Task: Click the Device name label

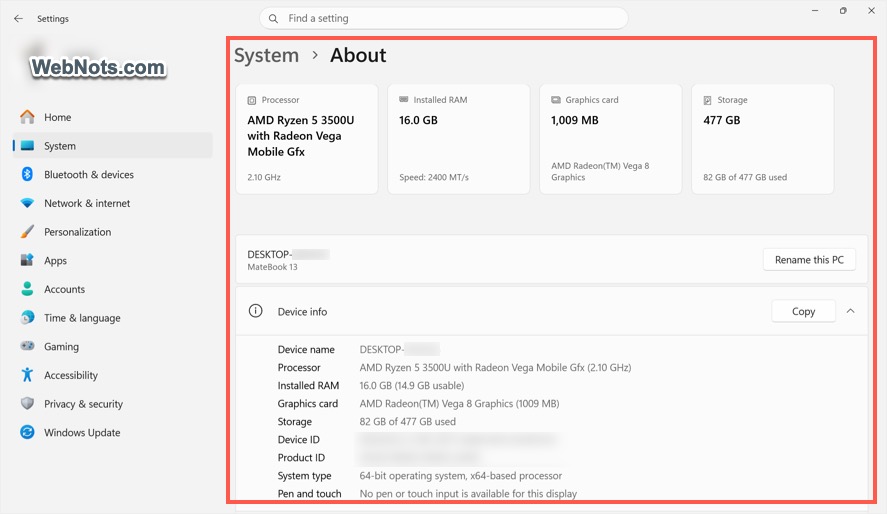Action: click(306, 349)
